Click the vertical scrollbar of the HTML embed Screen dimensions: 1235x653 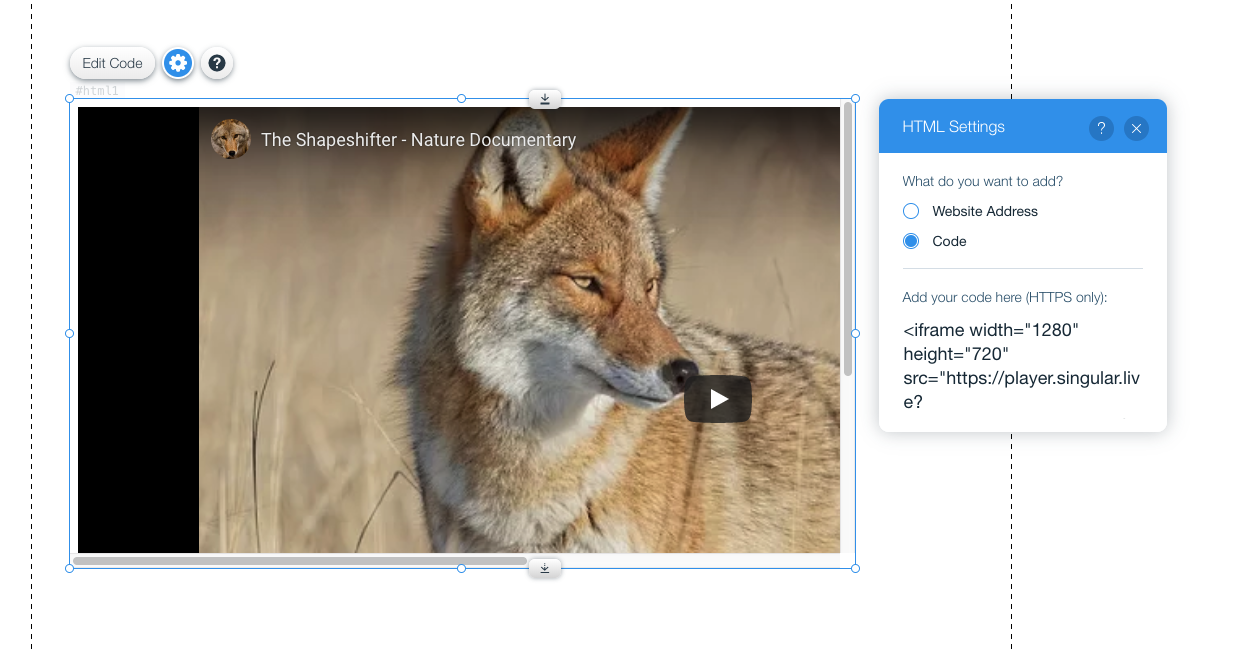pos(848,240)
